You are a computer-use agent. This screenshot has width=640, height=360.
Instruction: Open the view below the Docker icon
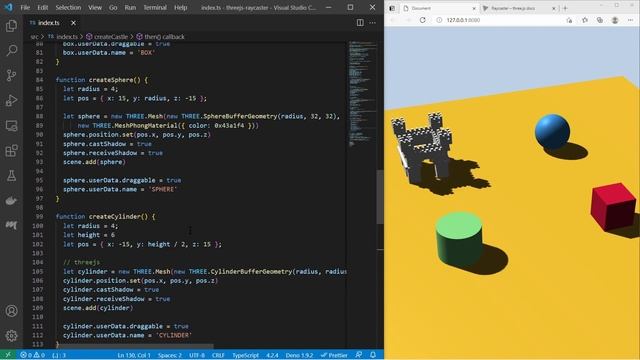(11, 224)
